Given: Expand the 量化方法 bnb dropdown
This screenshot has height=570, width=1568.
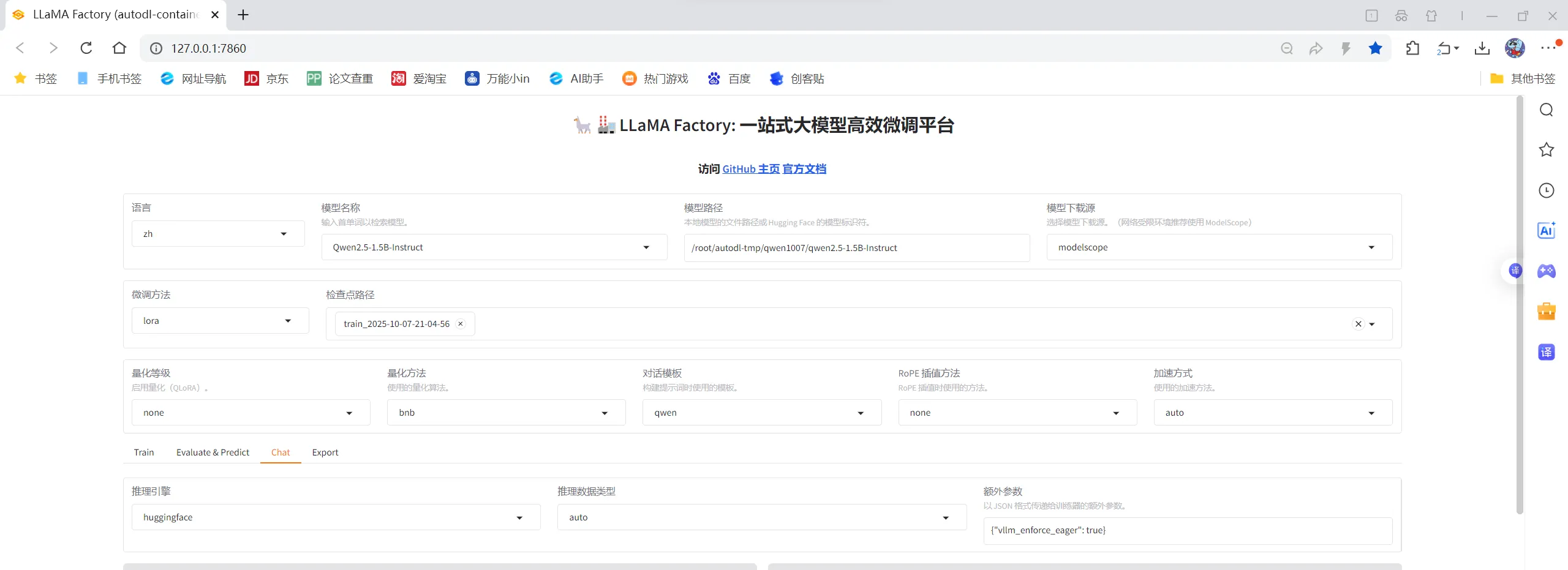Looking at the screenshot, I should point(506,413).
